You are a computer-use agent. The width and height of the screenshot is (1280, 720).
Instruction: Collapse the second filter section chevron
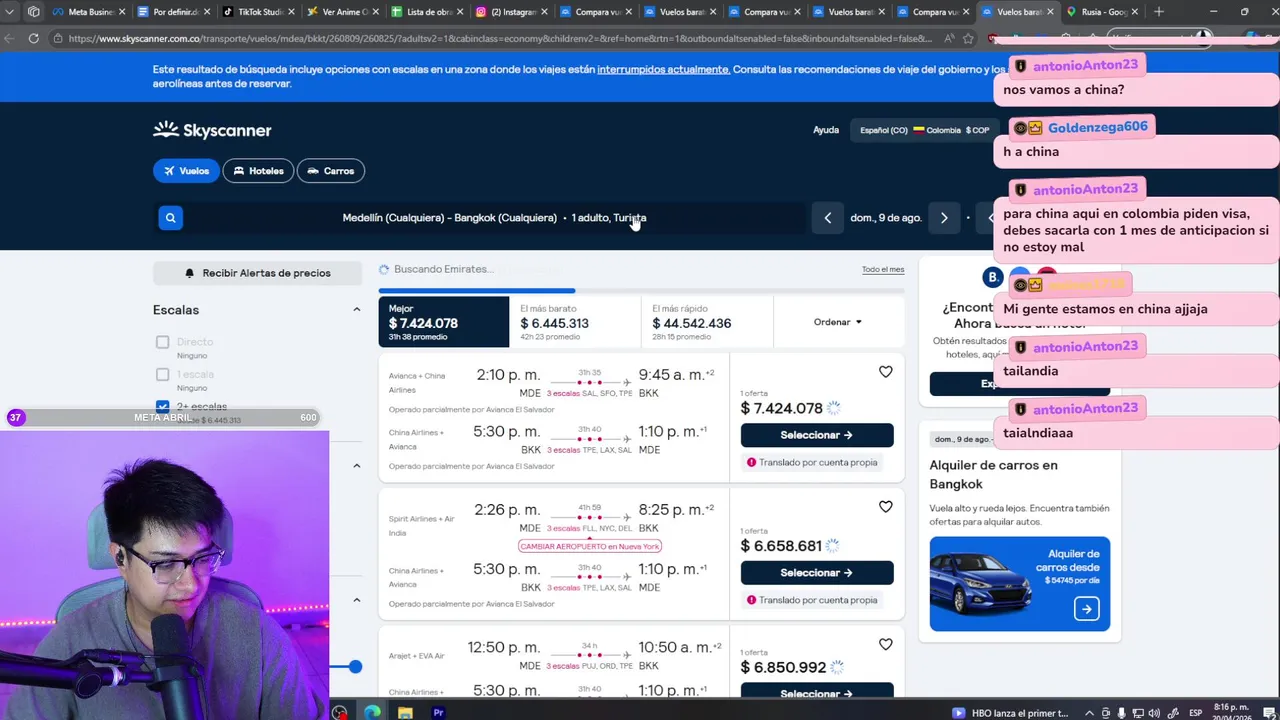click(356, 466)
